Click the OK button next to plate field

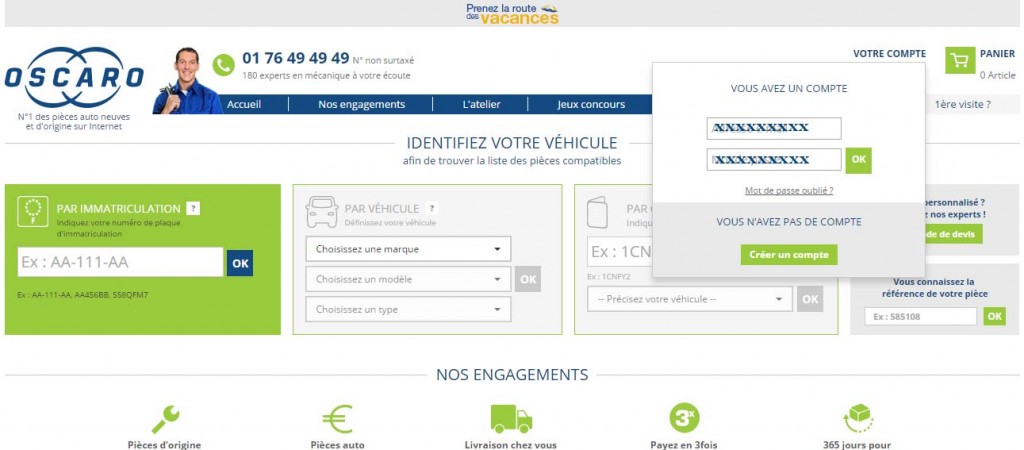click(x=240, y=263)
